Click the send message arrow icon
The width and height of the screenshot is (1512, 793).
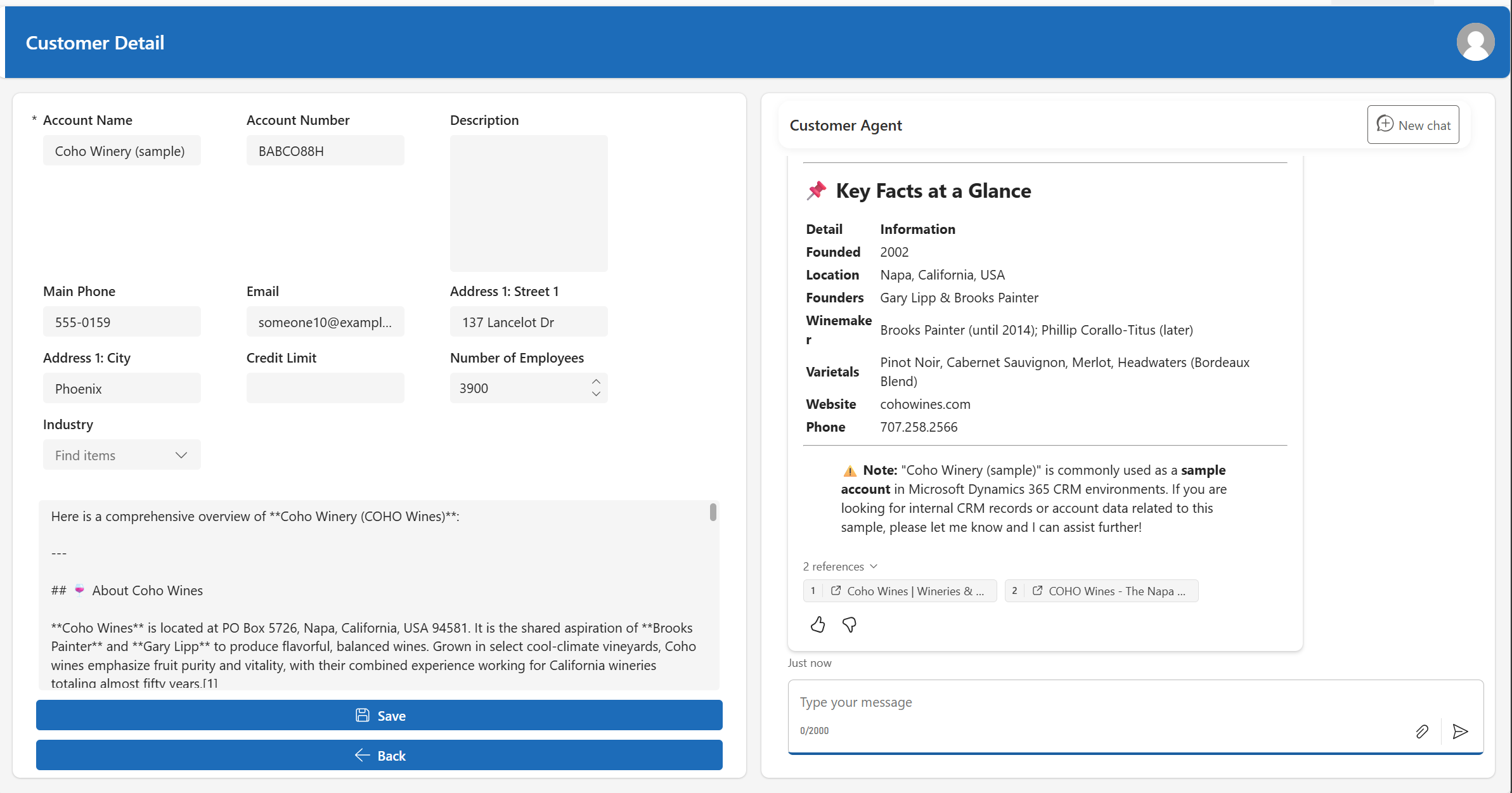(x=1460, y=732)
